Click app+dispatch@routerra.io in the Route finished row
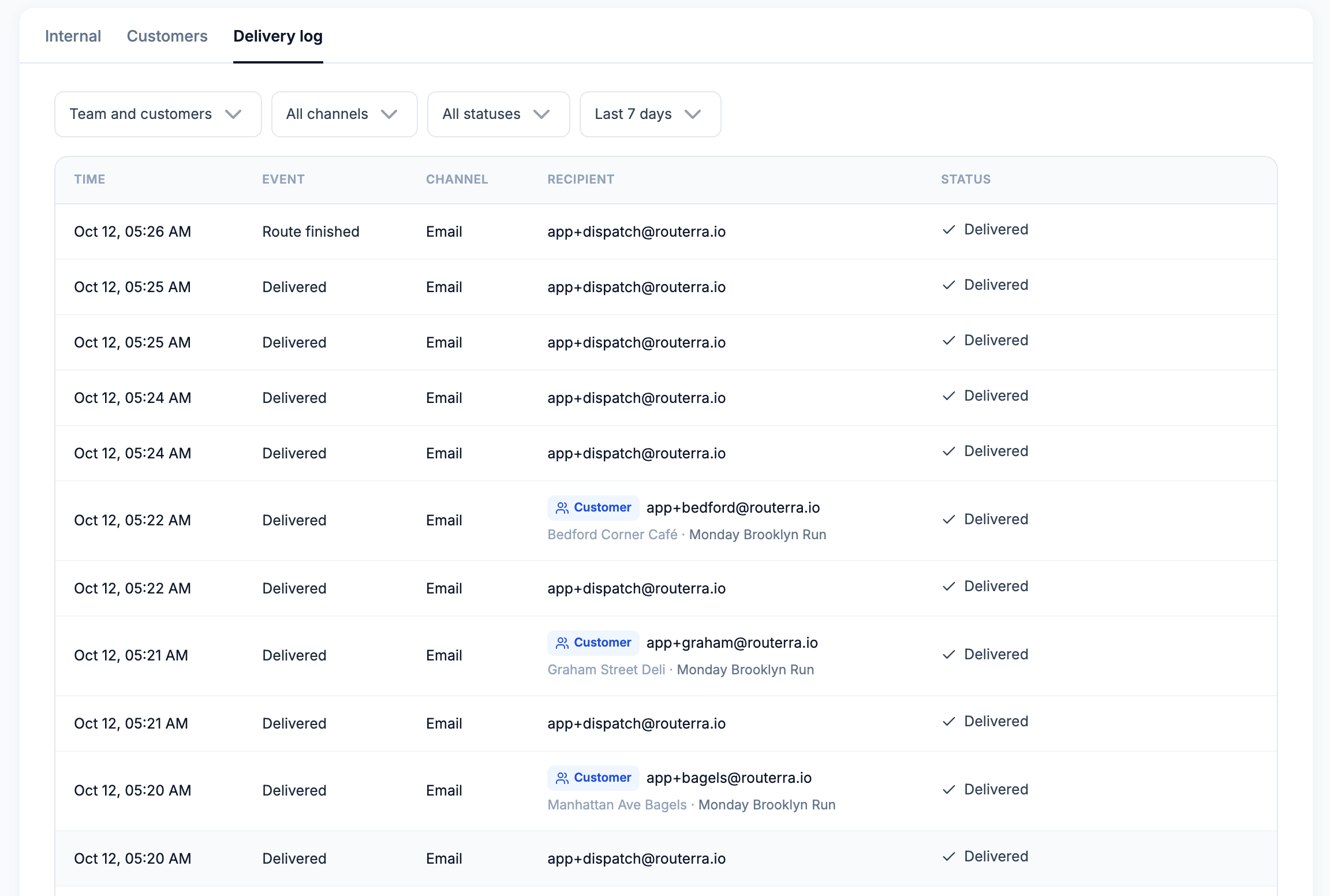The width and height of the screenshot is (1330, 896). tap(636, 232)
